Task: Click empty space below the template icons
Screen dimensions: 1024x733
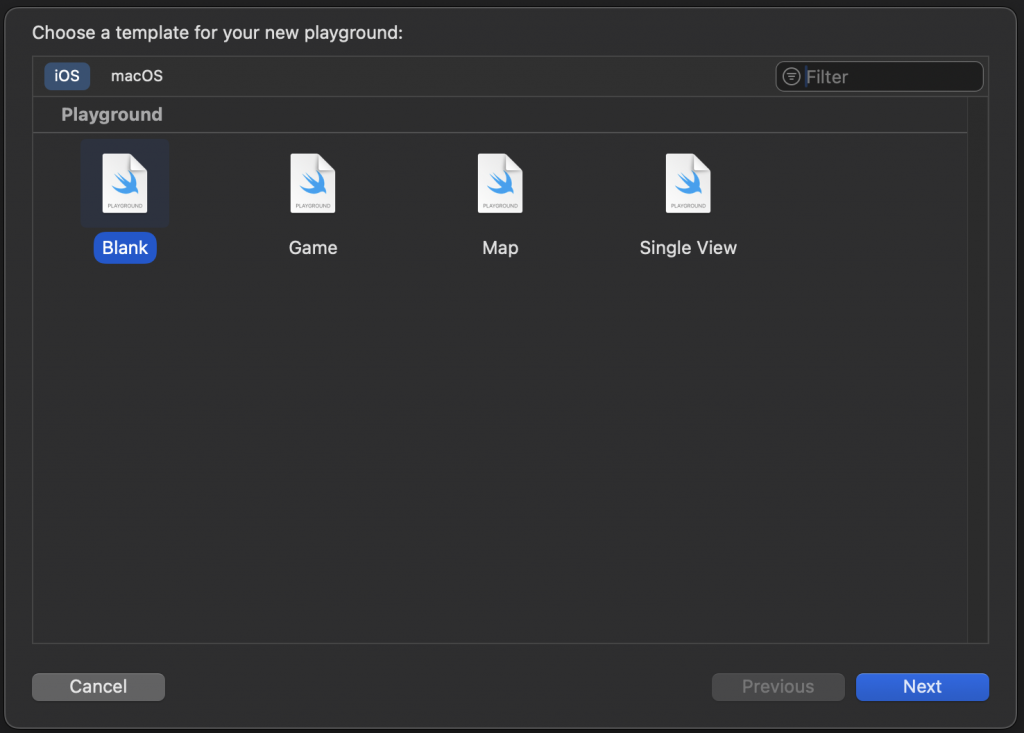Action: tap(500, 450)
